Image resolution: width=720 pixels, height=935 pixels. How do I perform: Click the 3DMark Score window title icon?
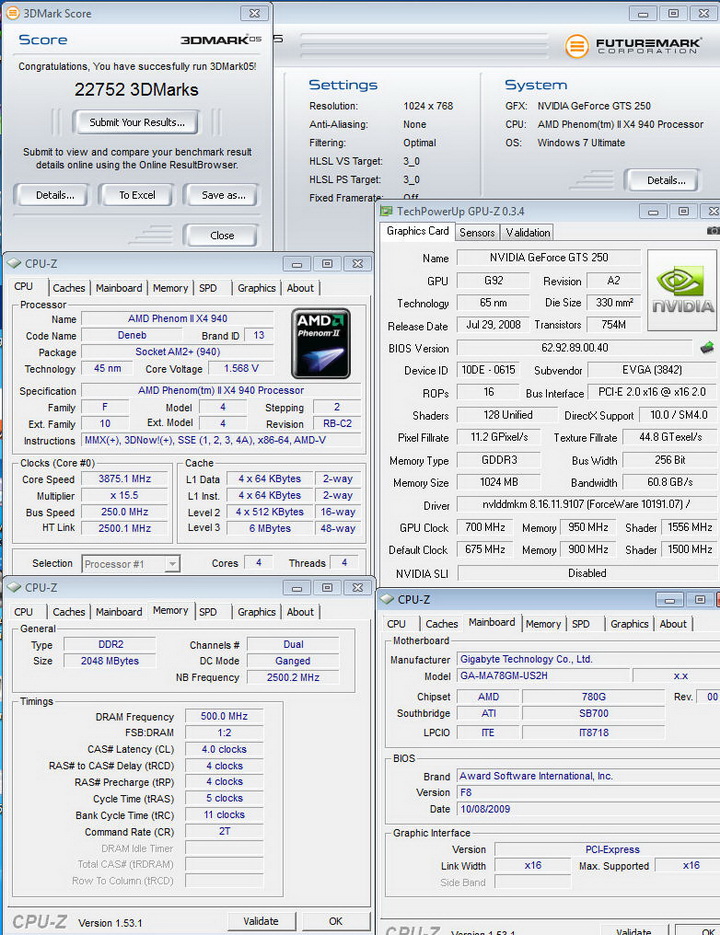[12, 13]
